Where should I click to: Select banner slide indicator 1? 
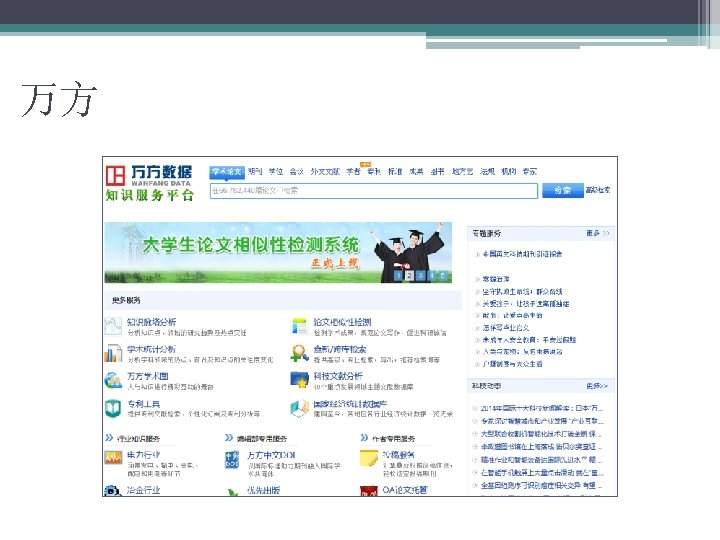pyautogui.click(x=398, y=276)
